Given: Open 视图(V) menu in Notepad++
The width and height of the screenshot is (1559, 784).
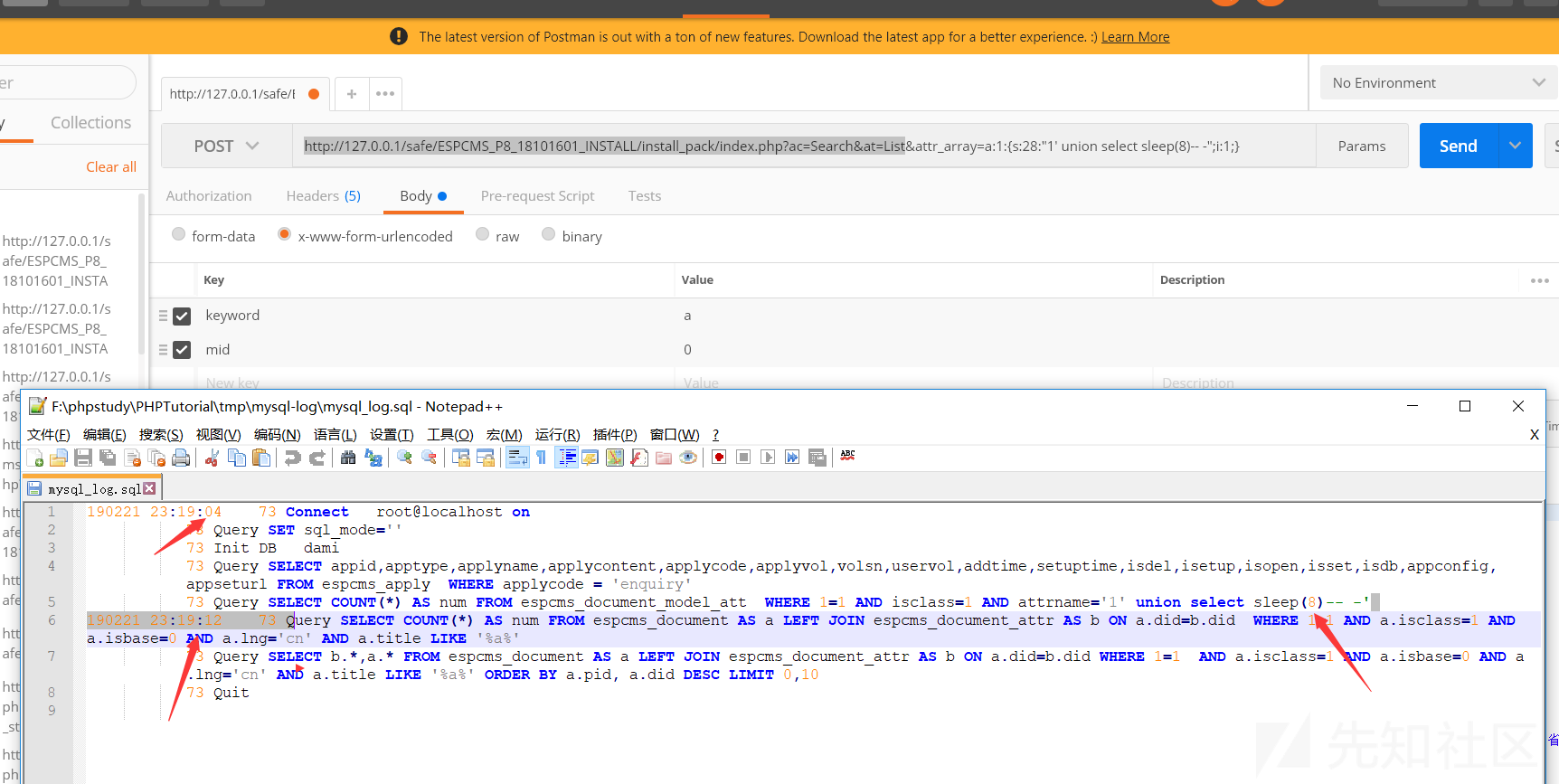Looking at the screenshot, I should (219, 435).
